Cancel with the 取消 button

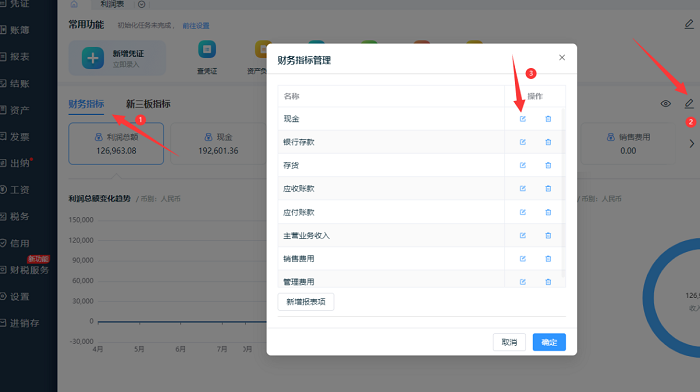pyautogui.click(x=509, y=342)
